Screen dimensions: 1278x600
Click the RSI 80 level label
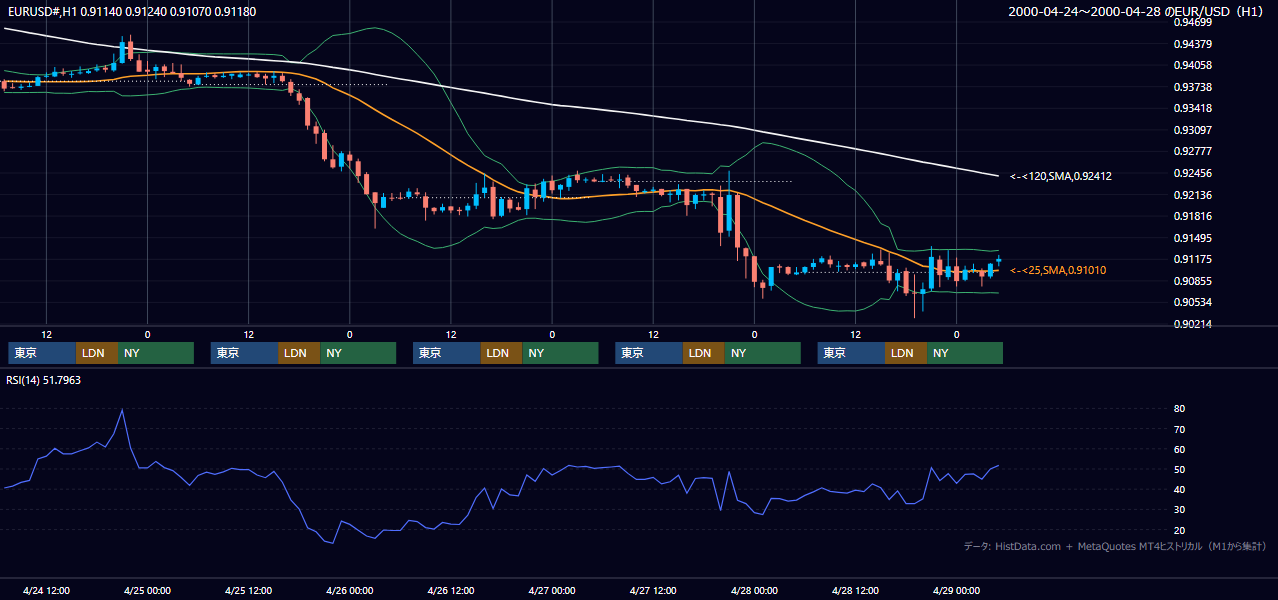click(1180, 409)
